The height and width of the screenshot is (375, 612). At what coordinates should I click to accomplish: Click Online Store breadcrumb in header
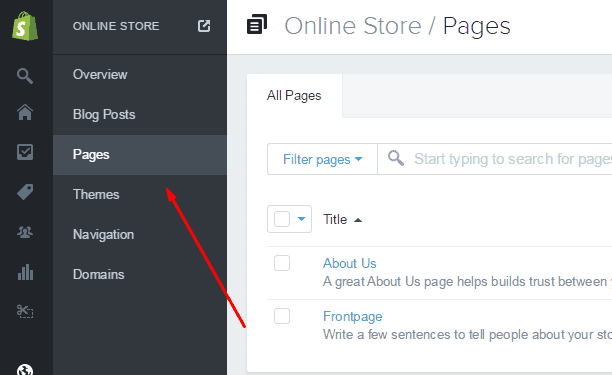[353, 26]
